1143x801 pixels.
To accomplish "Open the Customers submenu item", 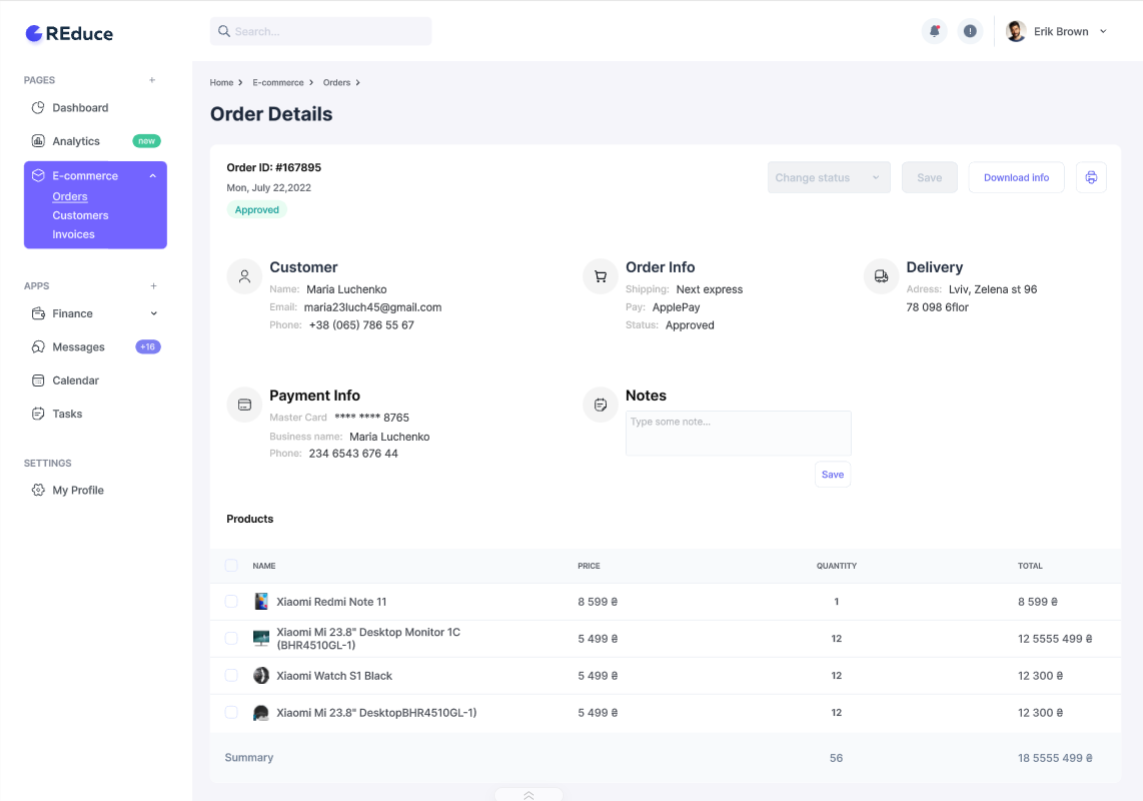I will (x=80, y=215).
